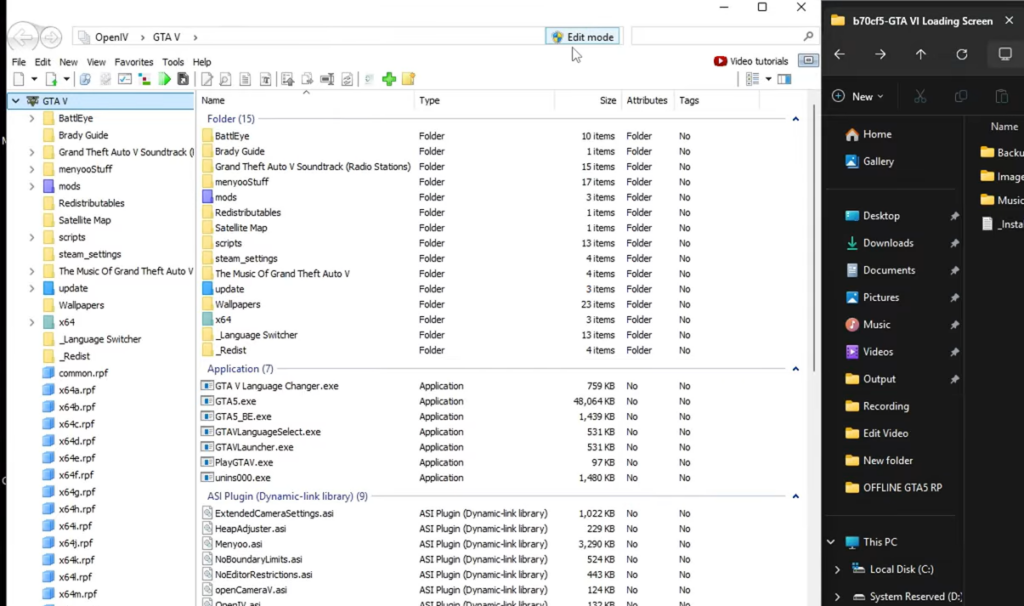Click OpenIV in the breadcrumb path

pyautogui.click(x=111, y=37)
